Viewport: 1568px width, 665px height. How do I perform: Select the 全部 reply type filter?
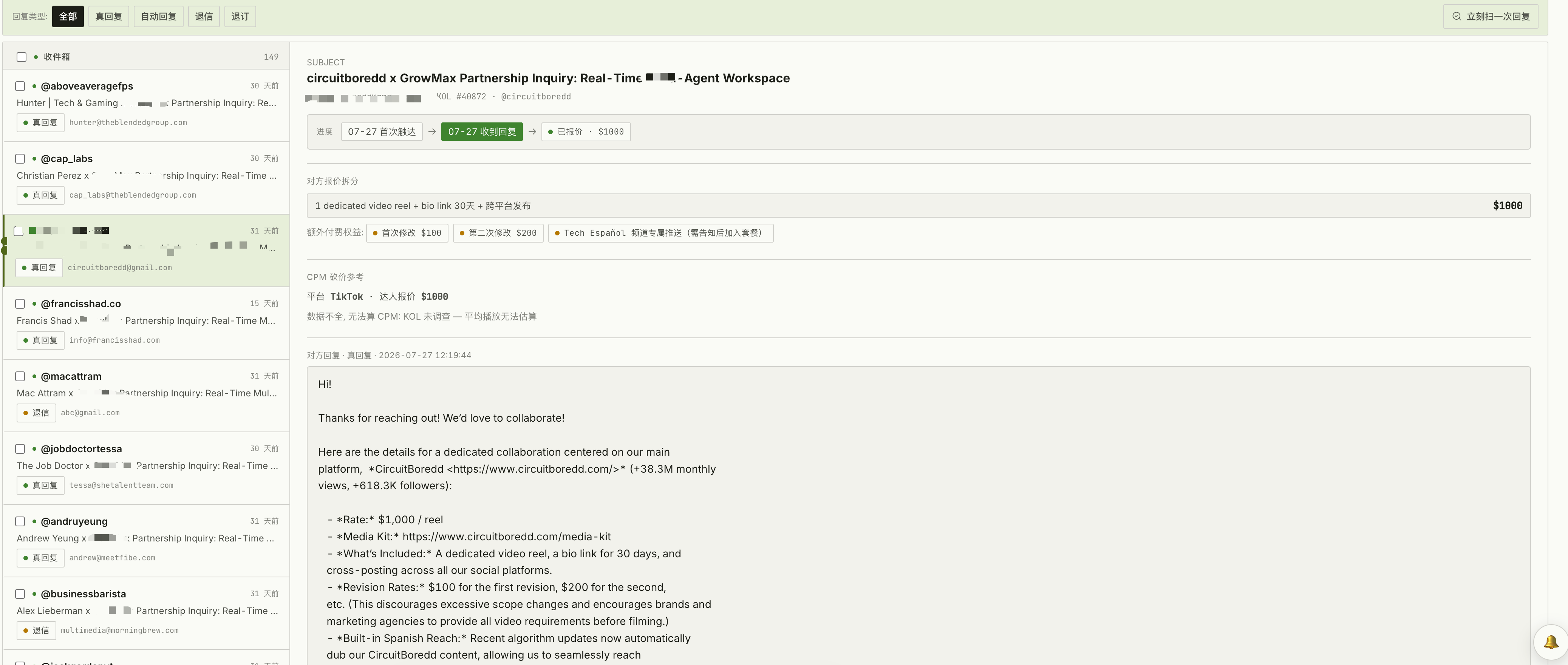click(68, 17)
